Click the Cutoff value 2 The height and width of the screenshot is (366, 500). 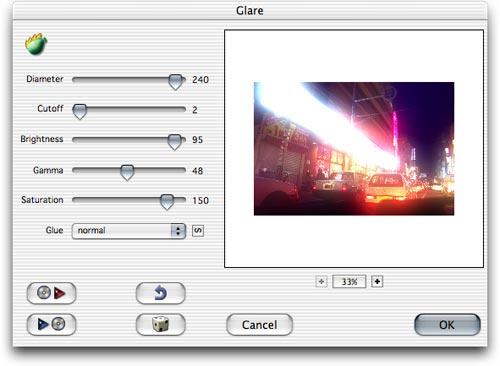[195, 110]
